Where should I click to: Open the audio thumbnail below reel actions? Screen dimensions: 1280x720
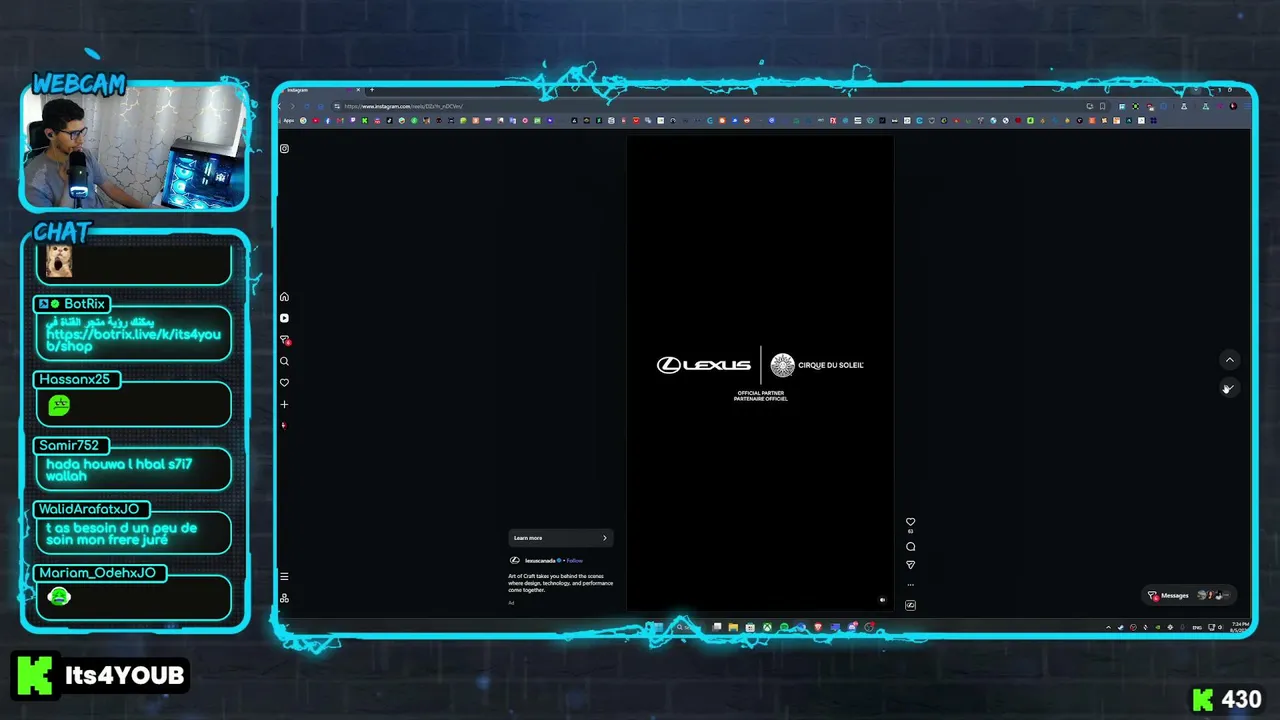click(910, 605)
